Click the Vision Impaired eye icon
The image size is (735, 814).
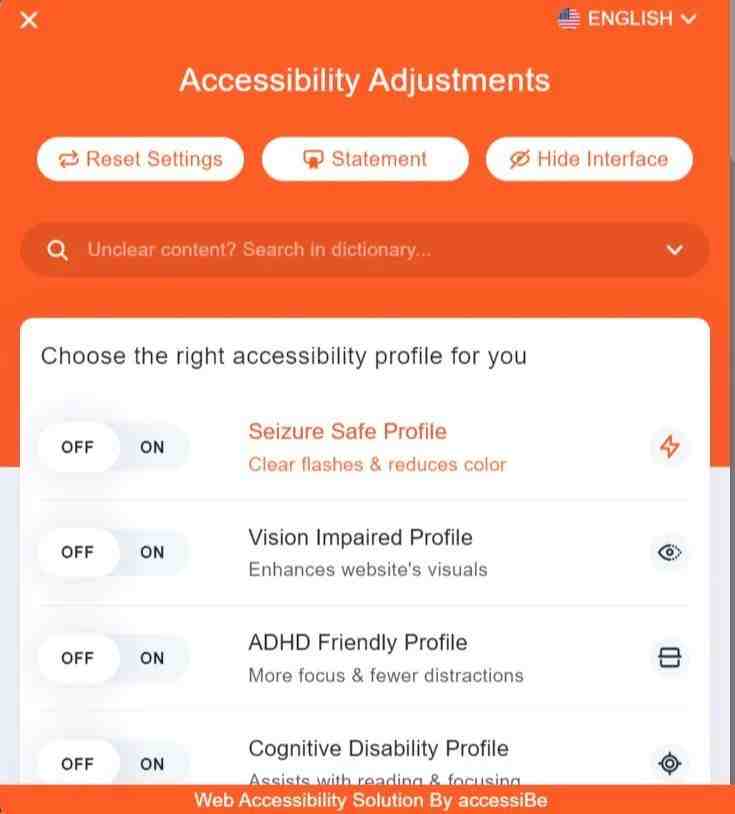point(670,552)
